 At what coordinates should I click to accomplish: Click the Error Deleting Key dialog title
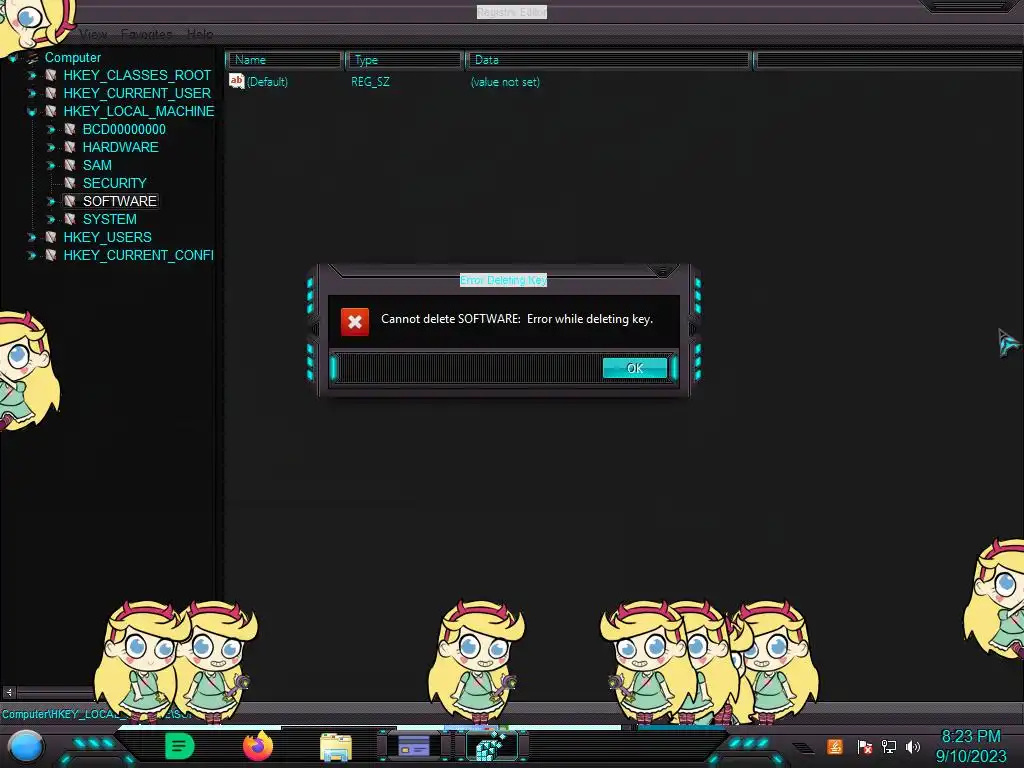[504, 280]
